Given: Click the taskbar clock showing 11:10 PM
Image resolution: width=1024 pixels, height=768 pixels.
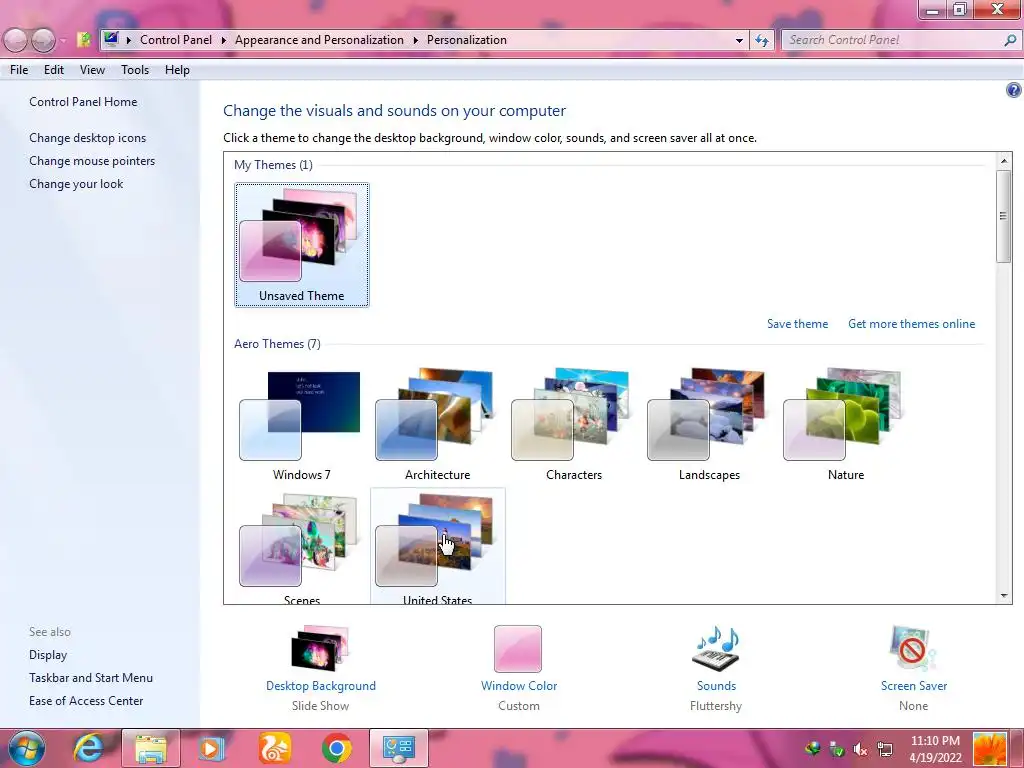Looking at the screenshot, I should click(935, 749).
